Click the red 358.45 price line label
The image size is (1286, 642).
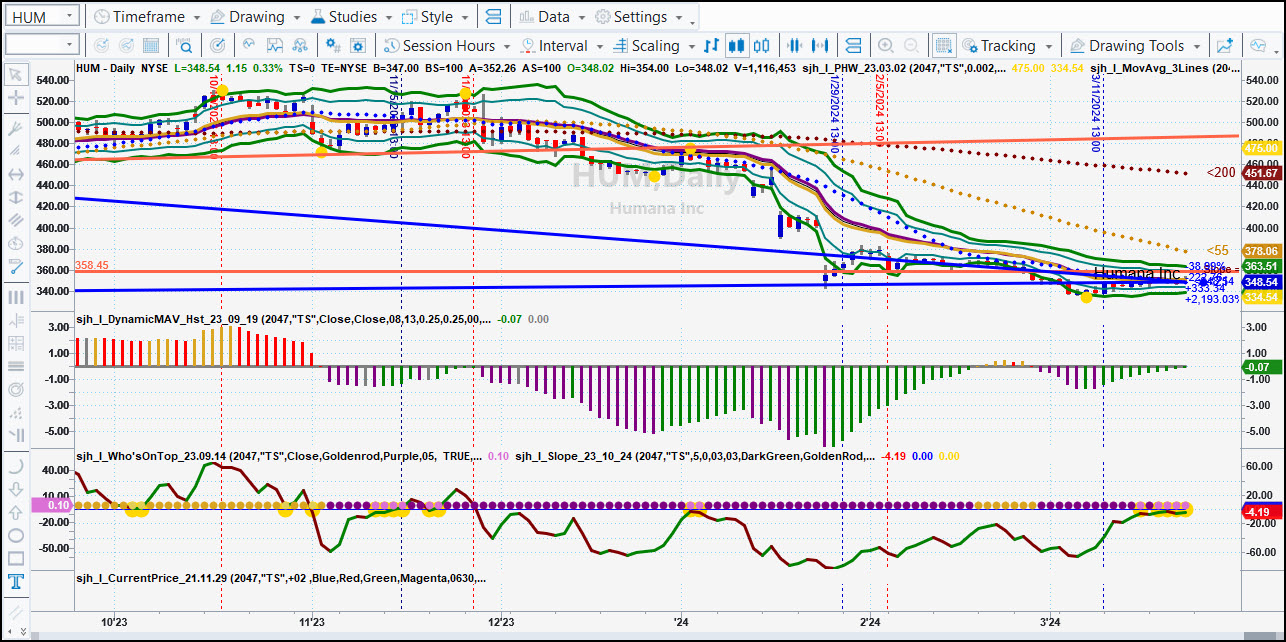pos(91,267)
